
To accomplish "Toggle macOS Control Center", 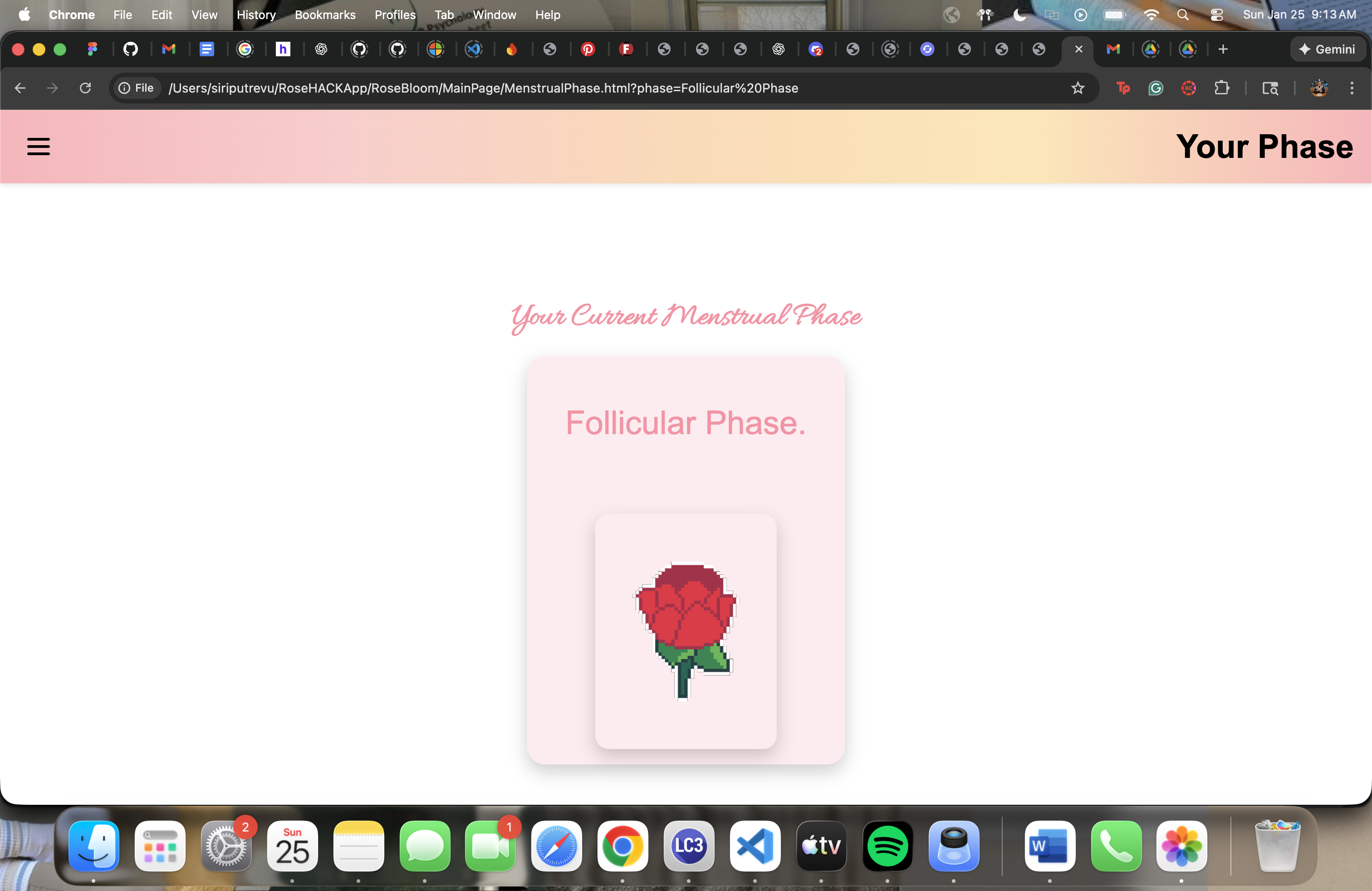I will [1216, 15].
